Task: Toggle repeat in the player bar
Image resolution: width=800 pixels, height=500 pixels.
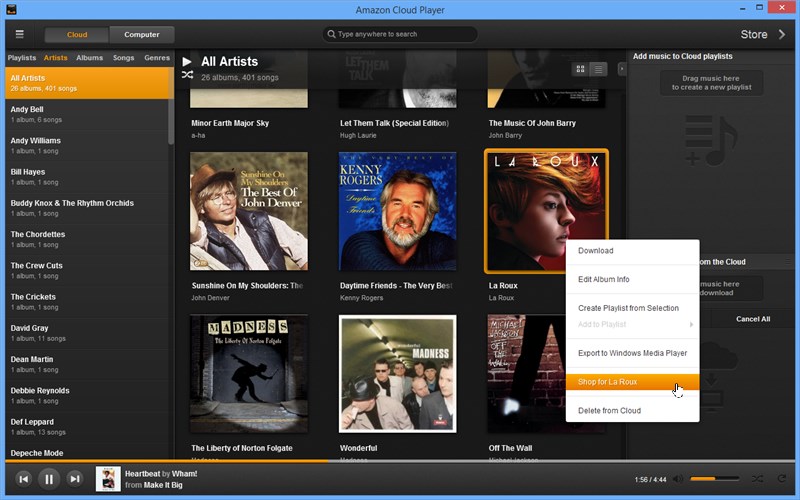Action: pos(781,479)
